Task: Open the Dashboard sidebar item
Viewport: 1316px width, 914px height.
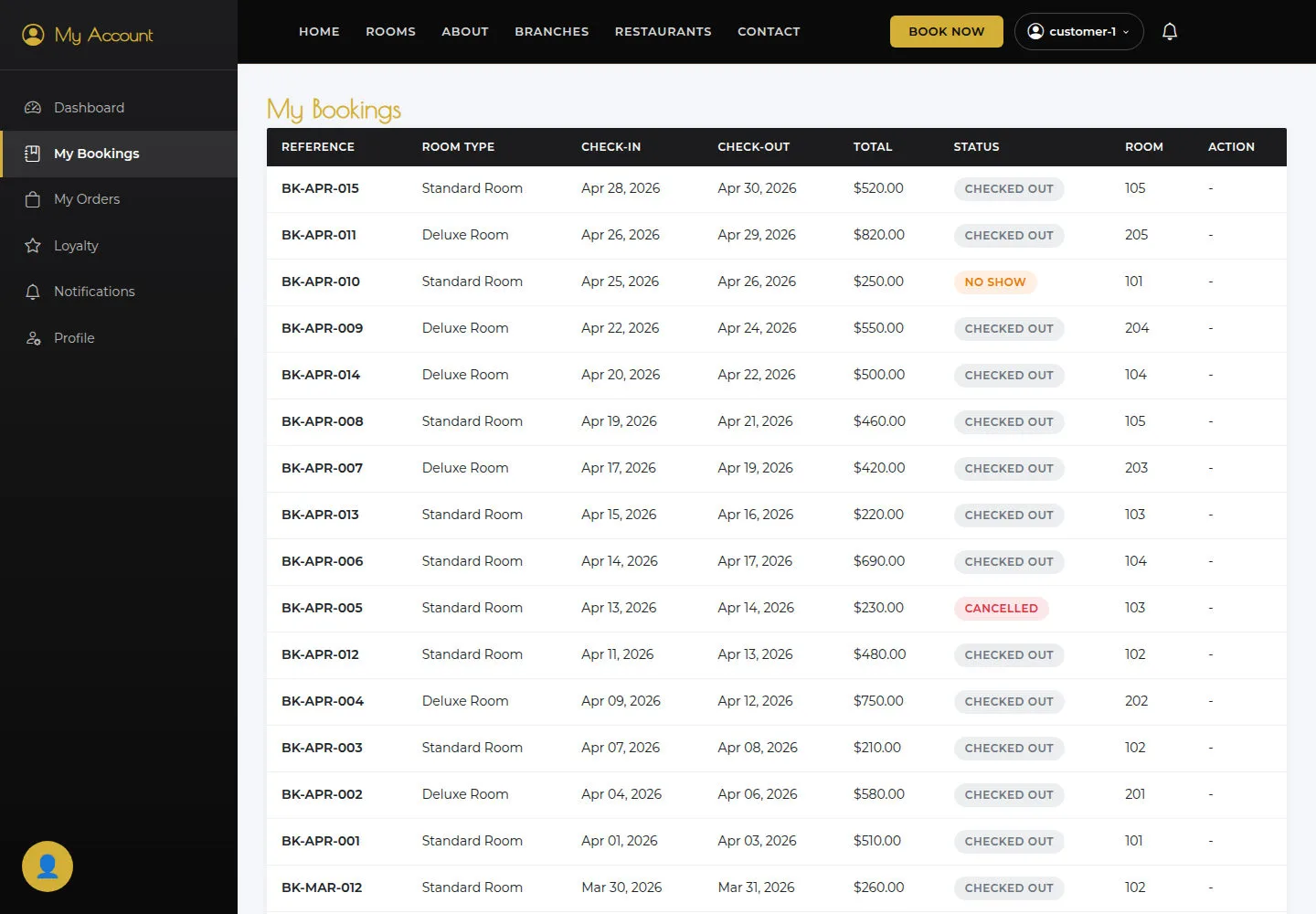Action: (x=119, y=108)
